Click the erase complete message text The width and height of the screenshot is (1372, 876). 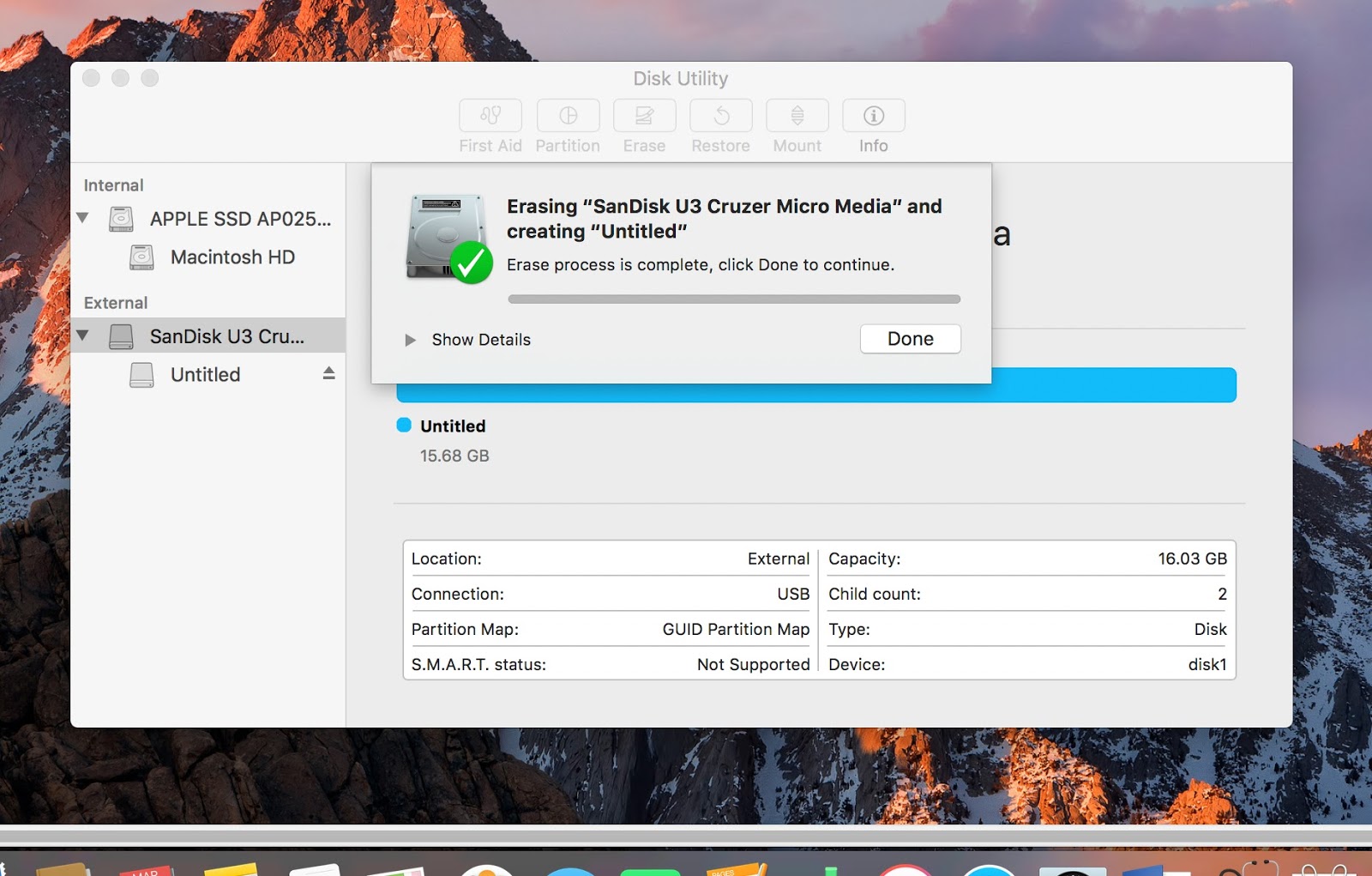click(x=701, y=265)
